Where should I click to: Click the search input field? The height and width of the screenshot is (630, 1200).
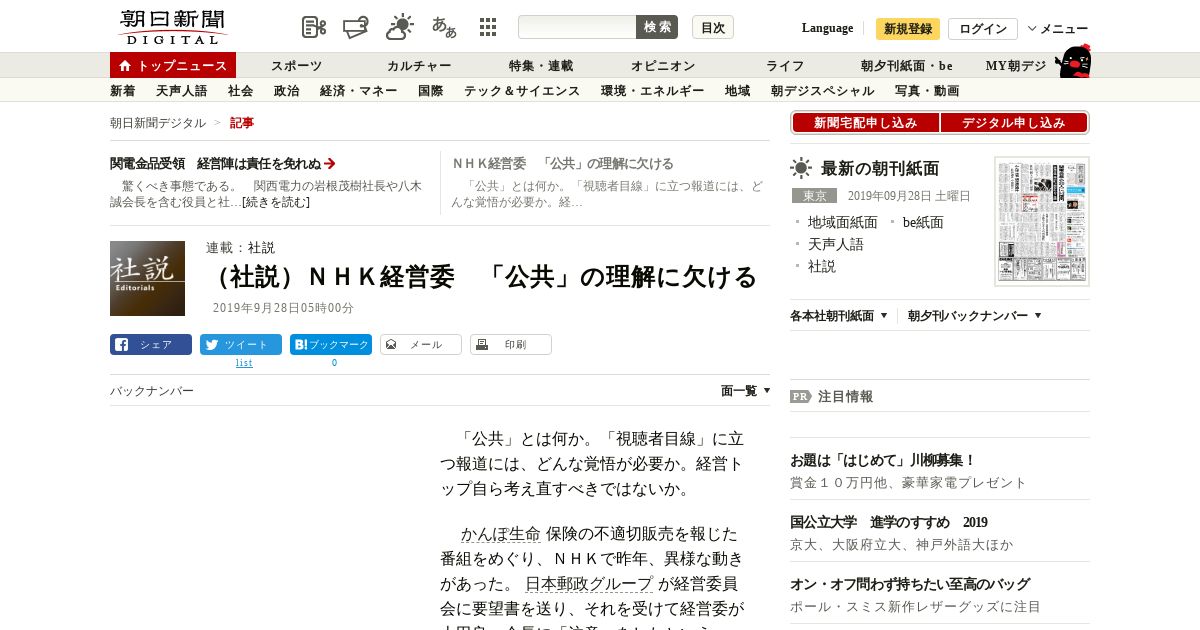[577, 27]
